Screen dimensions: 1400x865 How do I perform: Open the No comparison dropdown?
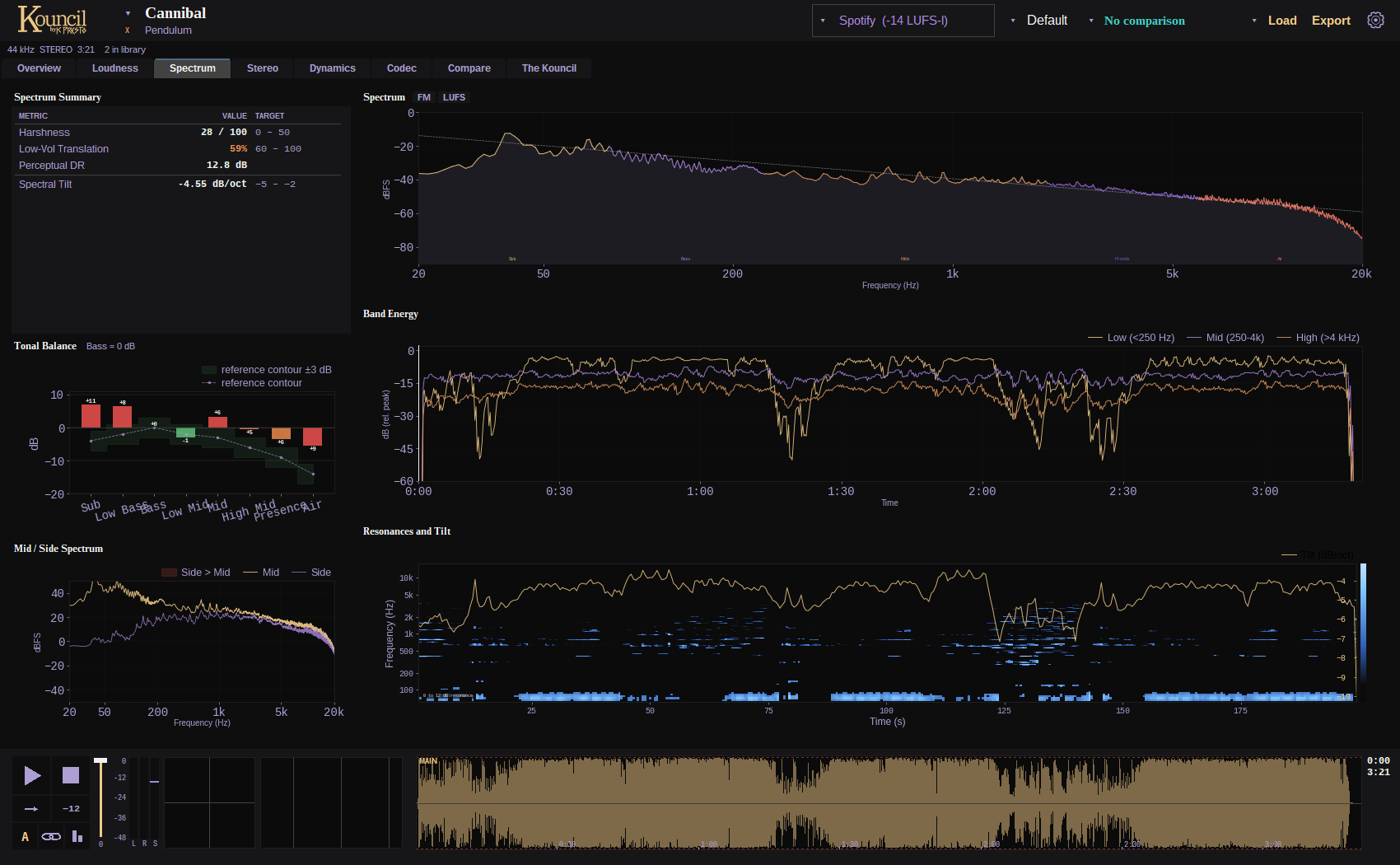pos(1137,21)
